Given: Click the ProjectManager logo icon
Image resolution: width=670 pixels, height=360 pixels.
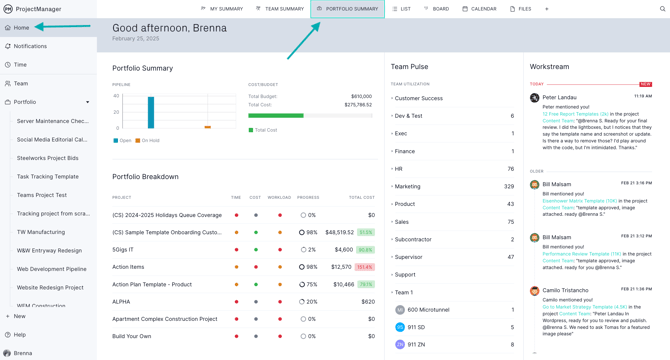Looking at the screenshot, I should 8,9.
